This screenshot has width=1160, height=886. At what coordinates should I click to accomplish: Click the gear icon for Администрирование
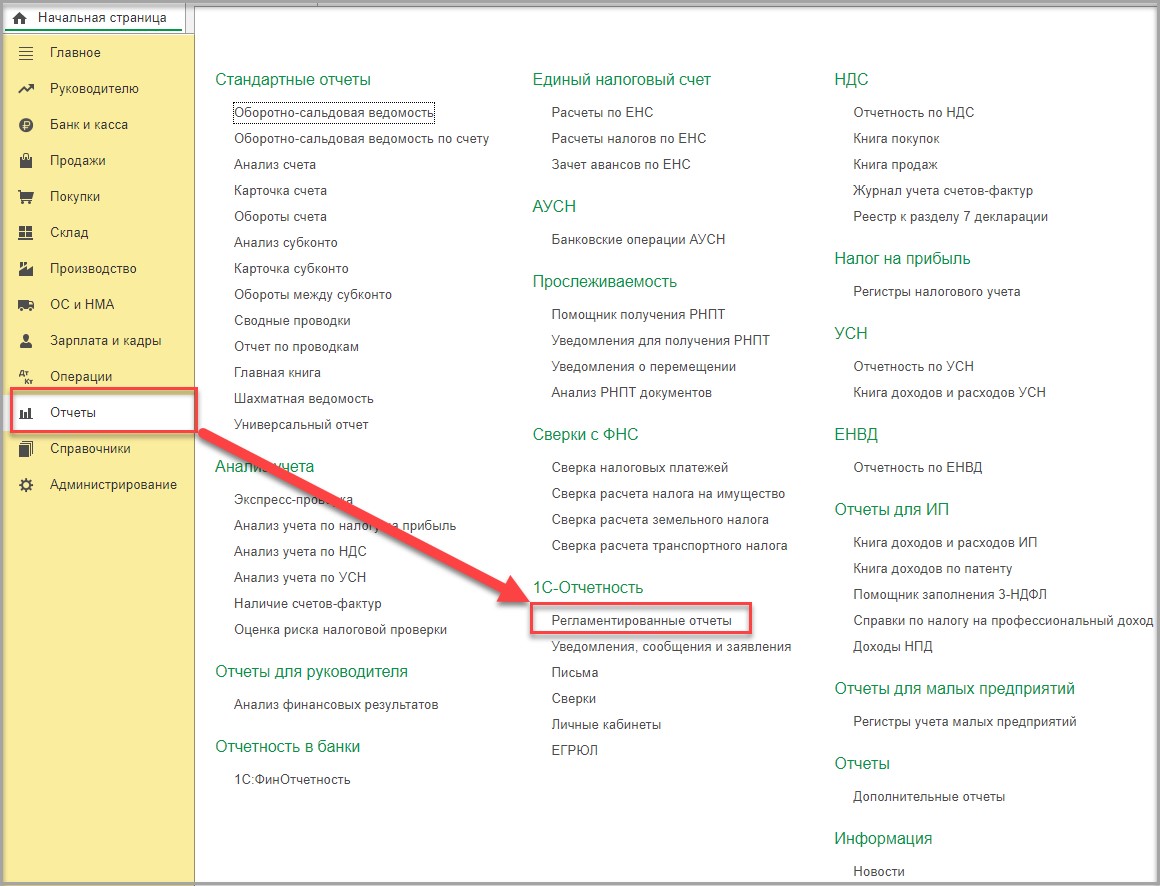[x=26, y=484]
